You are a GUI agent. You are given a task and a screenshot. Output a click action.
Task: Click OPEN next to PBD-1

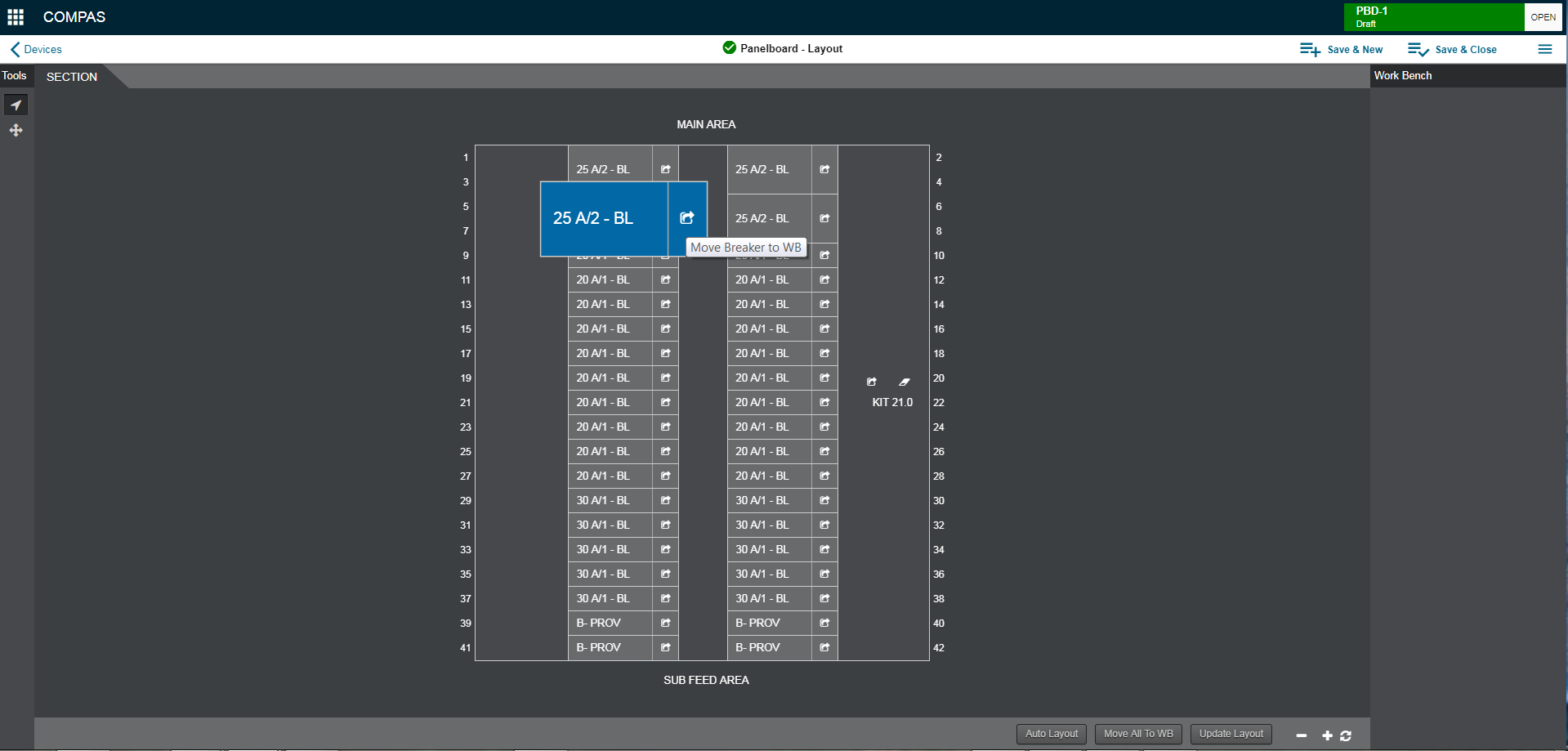click(x=1543, y=16)
